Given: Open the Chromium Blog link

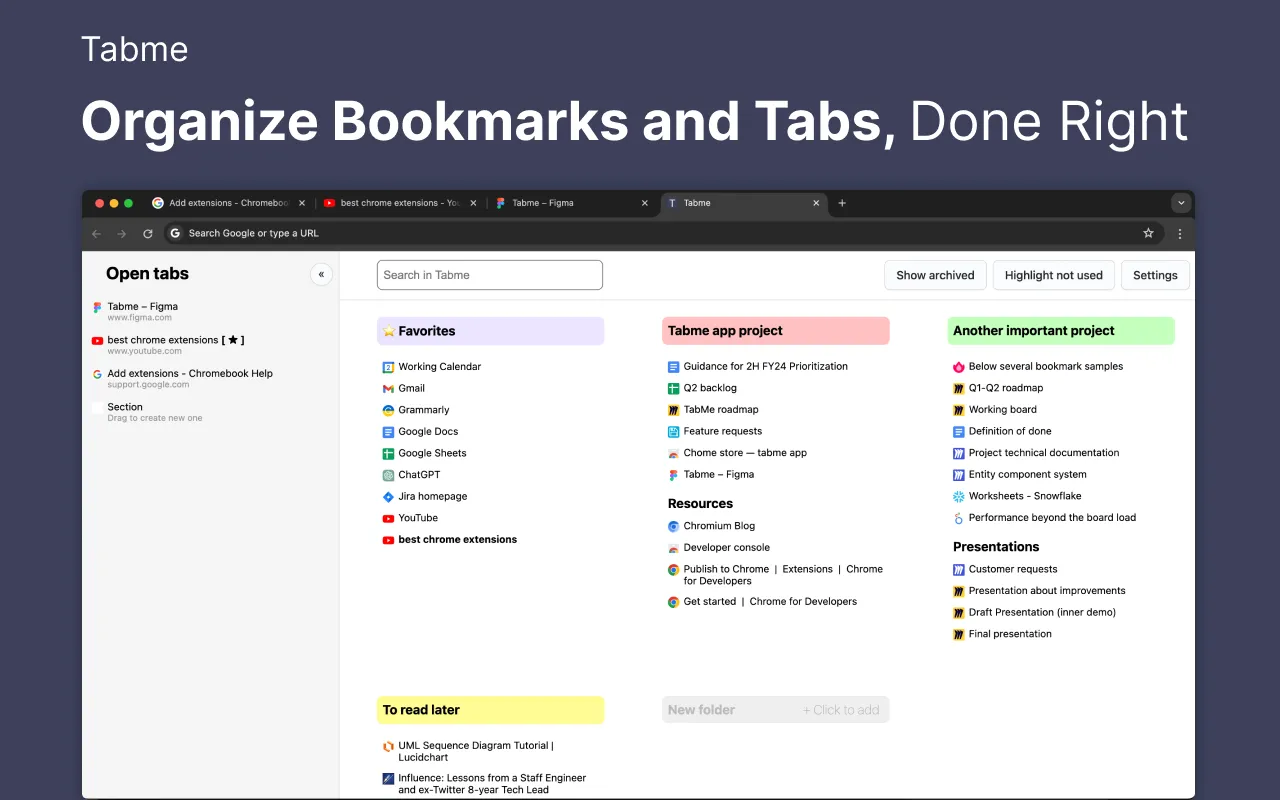Looking at the screenshot, I should [719, 525].
